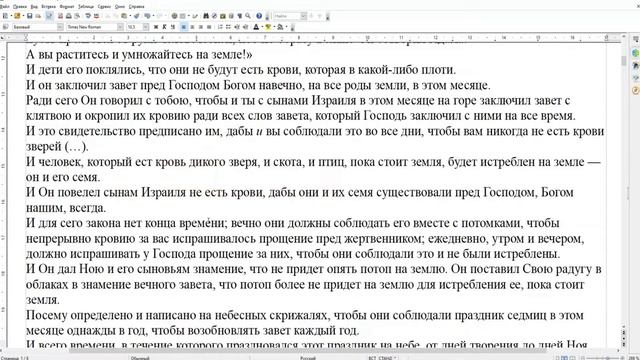Open the Print preview icon
This screenshot has width=640, height=360.
click(77, 16)
